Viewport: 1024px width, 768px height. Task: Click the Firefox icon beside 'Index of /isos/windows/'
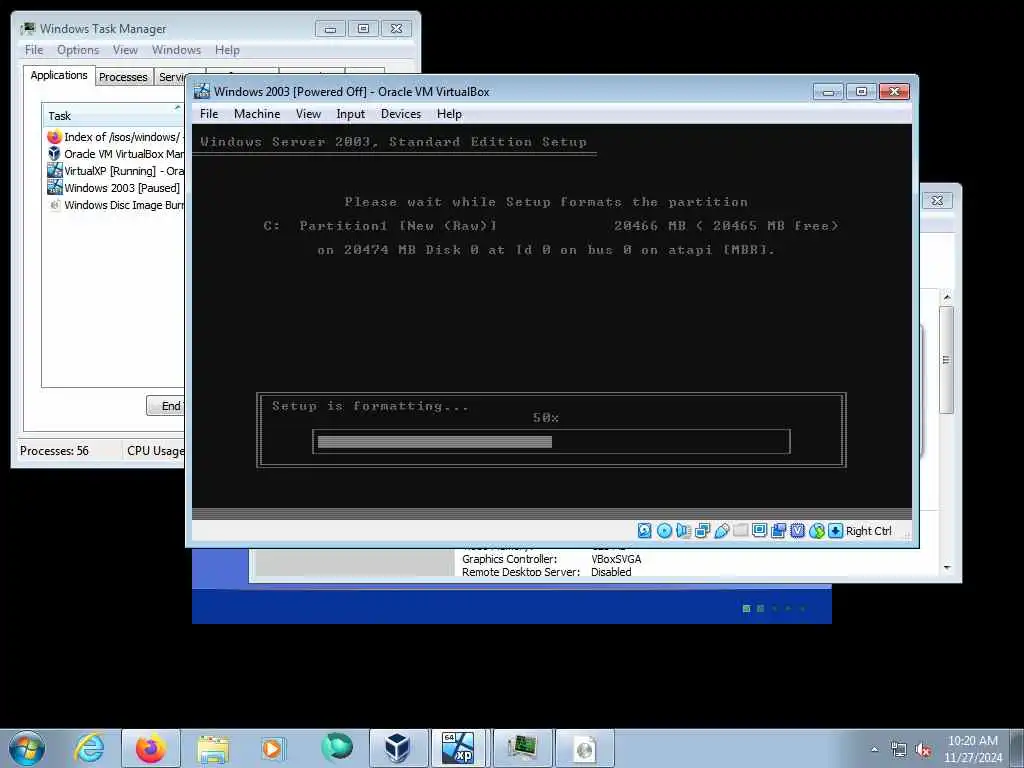pos(54,137)
